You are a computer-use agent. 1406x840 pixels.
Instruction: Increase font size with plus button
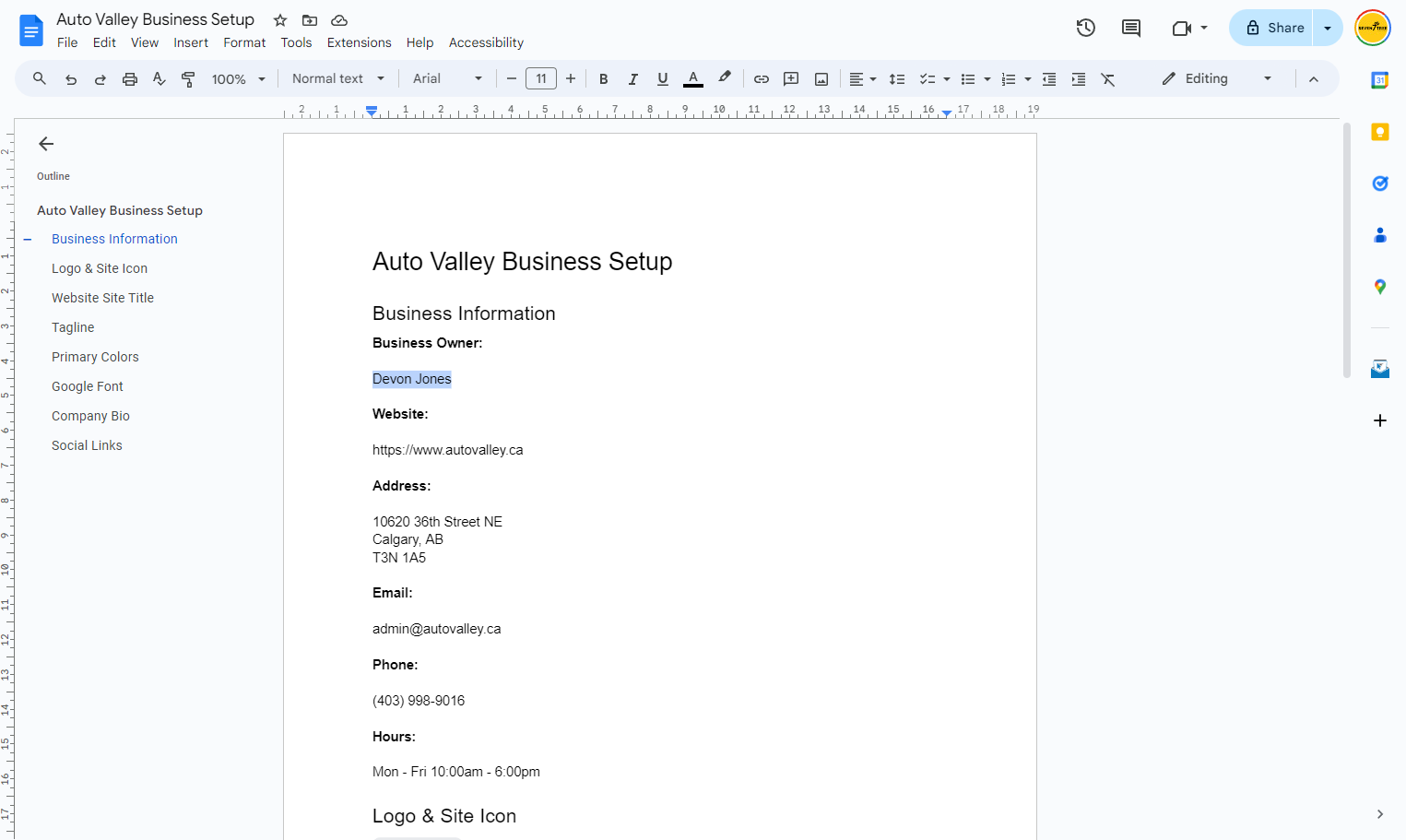pyautogui.click(x=571, y=79)
